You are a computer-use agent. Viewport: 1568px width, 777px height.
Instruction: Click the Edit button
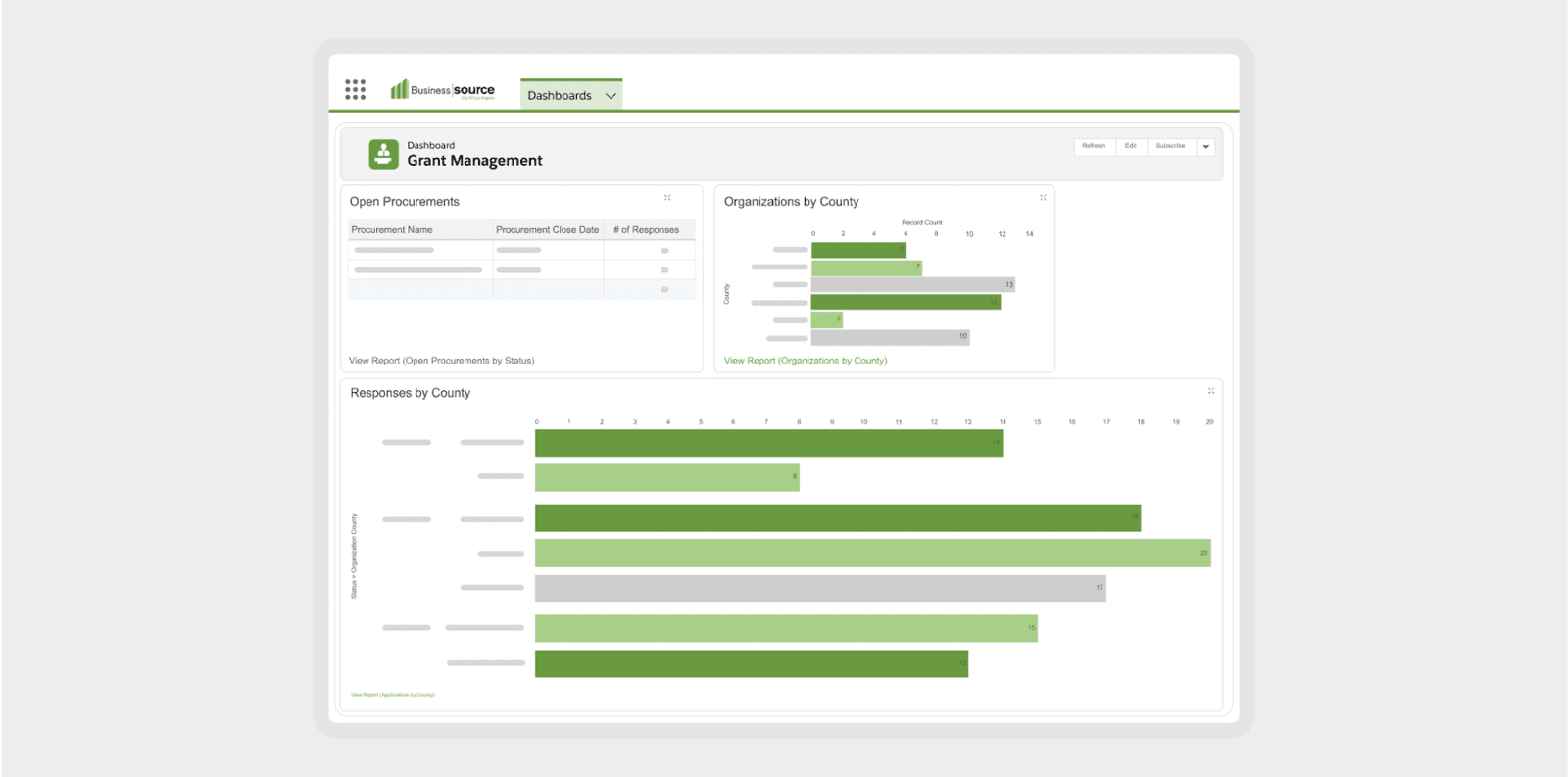pos(1131,146)
